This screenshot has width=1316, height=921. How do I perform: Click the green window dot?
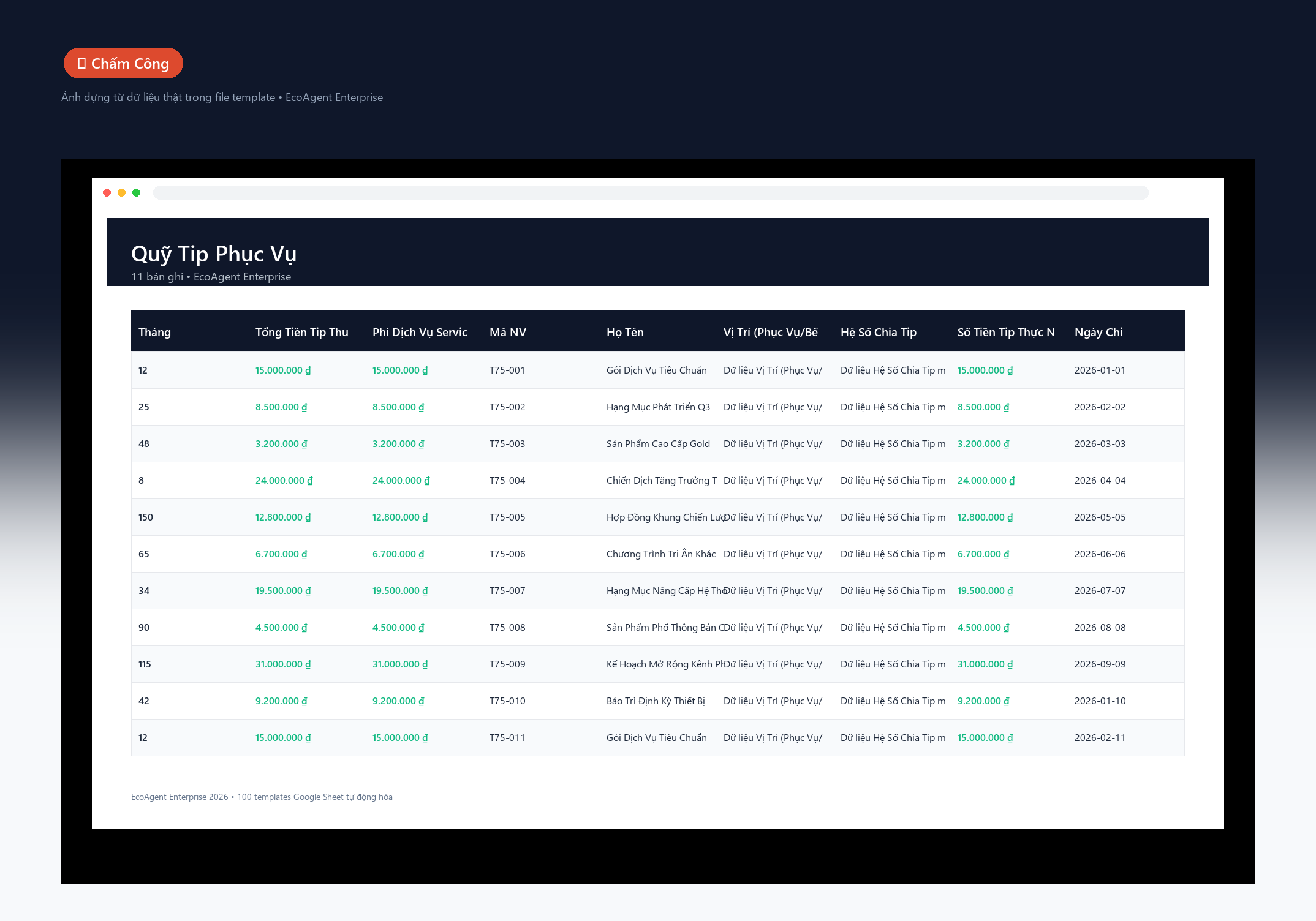(137, 192)
